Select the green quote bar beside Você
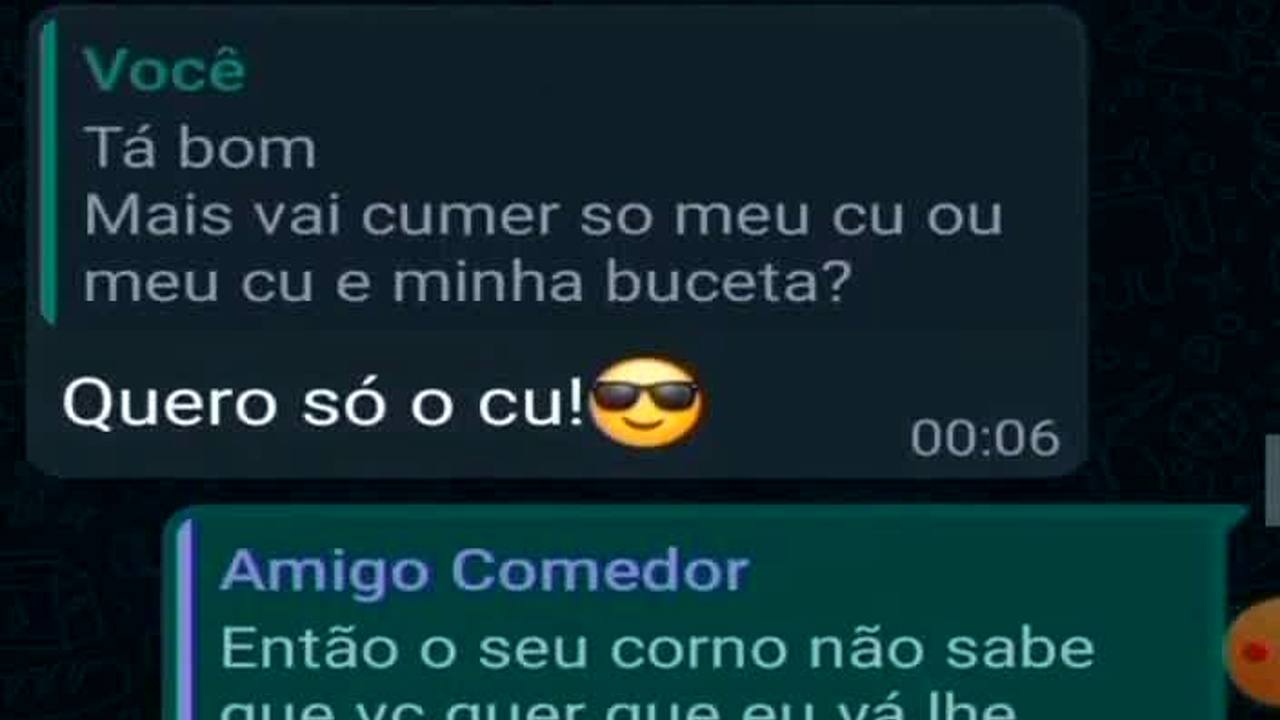The height and width of the screenshot is (720, 1280). (47, 170)
